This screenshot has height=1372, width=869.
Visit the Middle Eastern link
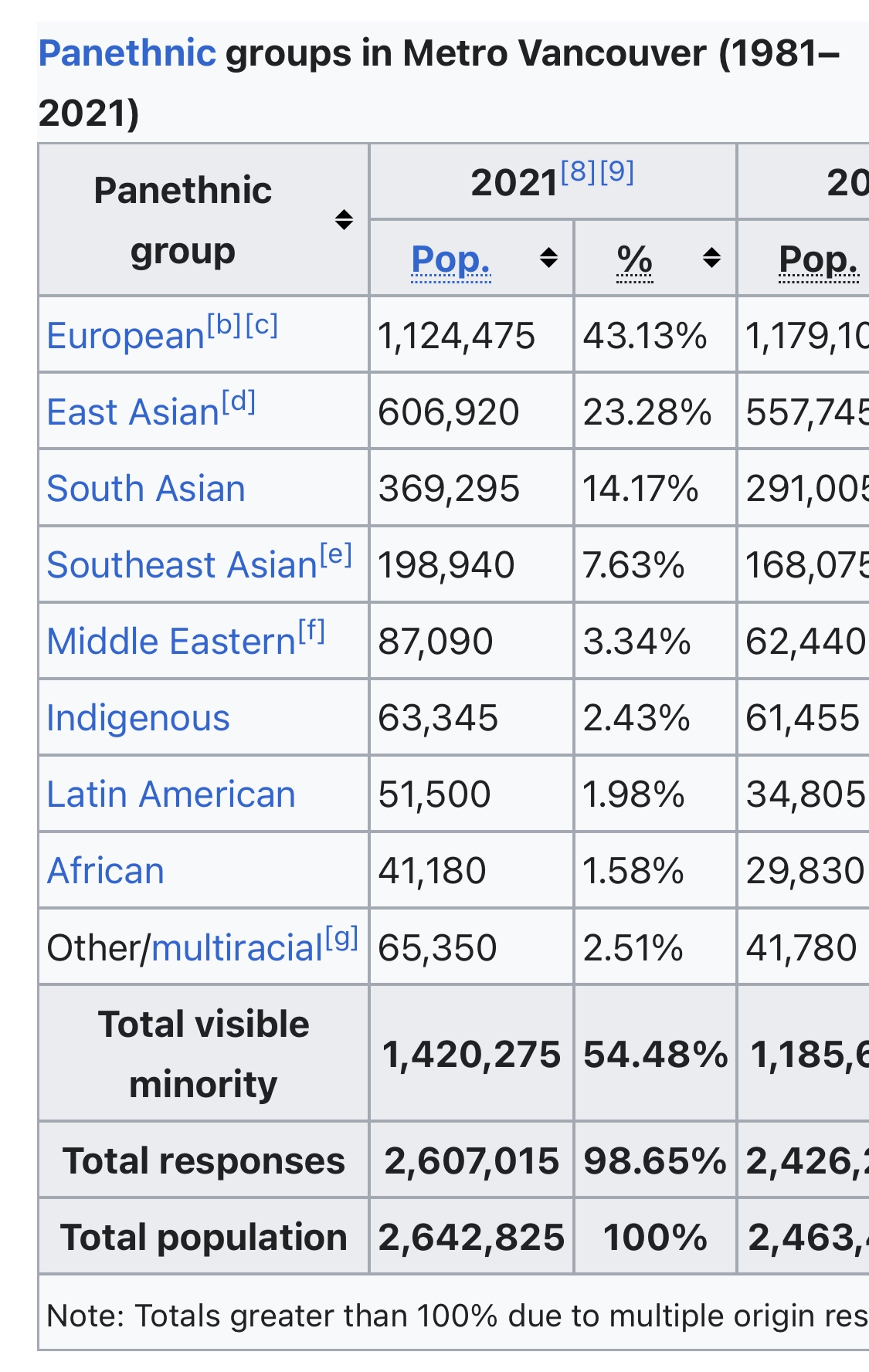(x=171, y=642)
